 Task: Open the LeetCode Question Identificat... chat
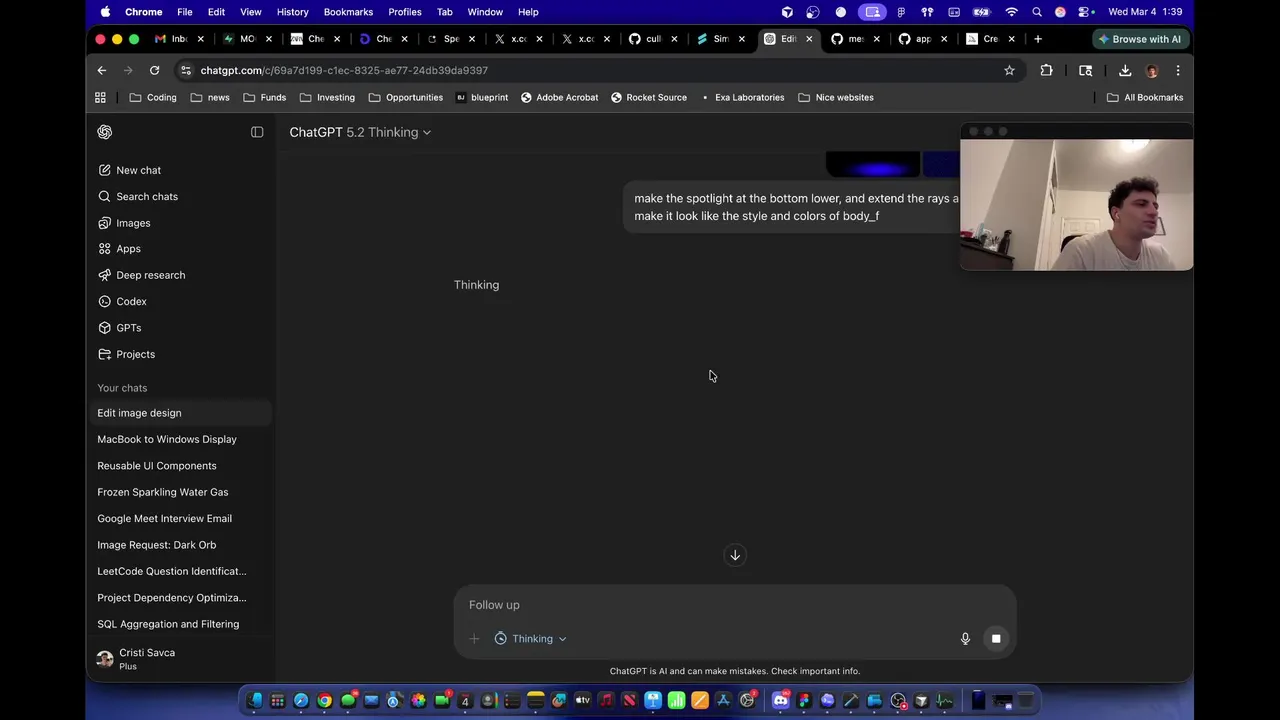click(180, 571)
